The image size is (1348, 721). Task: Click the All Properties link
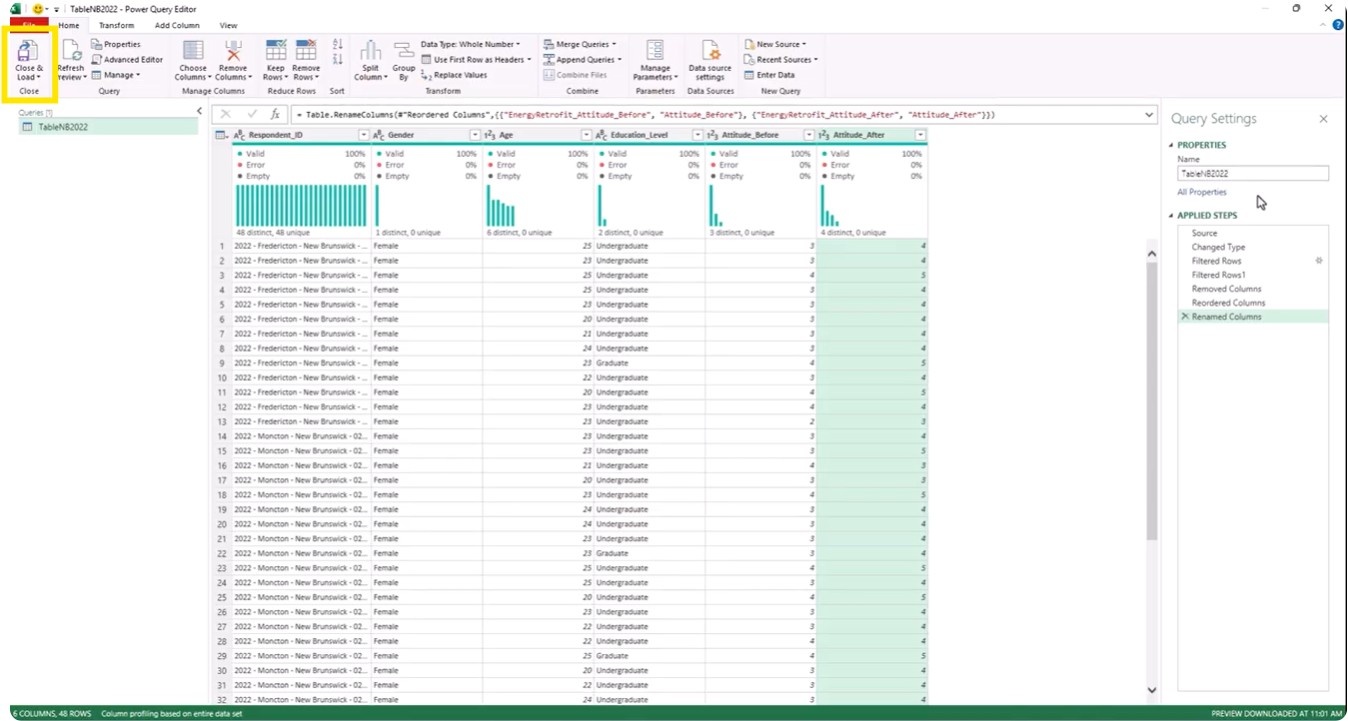coord(1201,192)
